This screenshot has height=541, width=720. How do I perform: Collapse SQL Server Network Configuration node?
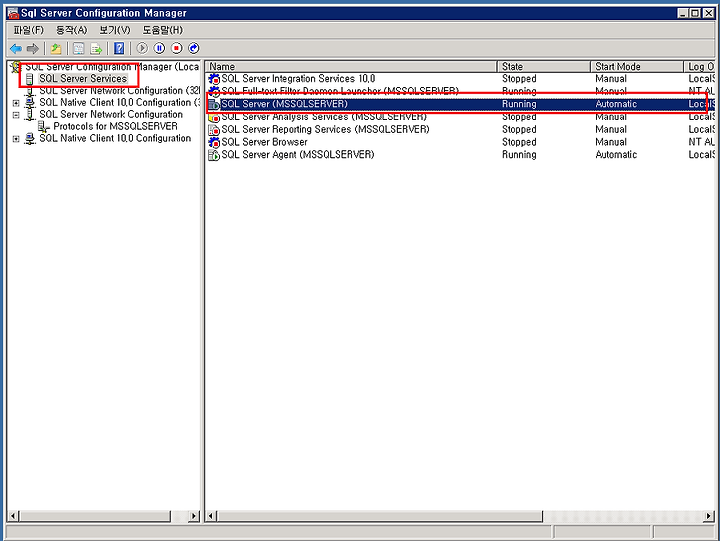16,115
